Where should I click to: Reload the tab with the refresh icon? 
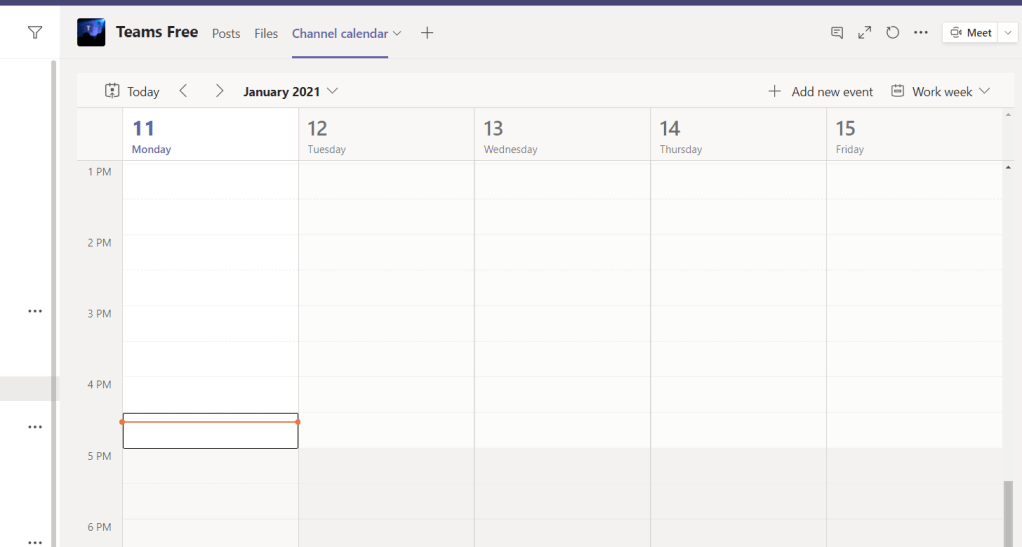[x=893, y=33]
